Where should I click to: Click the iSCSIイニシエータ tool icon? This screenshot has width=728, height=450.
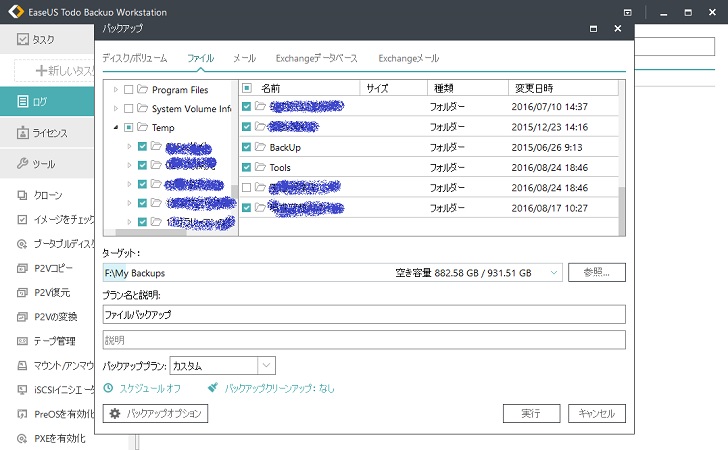coord(22,390)
